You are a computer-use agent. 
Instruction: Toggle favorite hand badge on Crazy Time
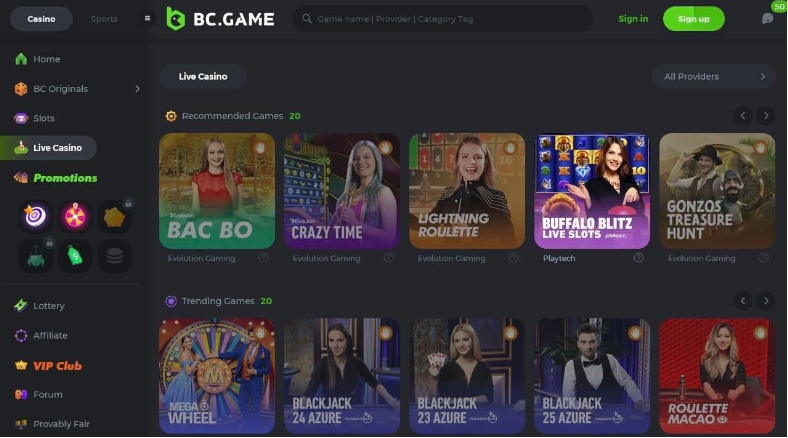pyautogui.click(x=385, y=148)
